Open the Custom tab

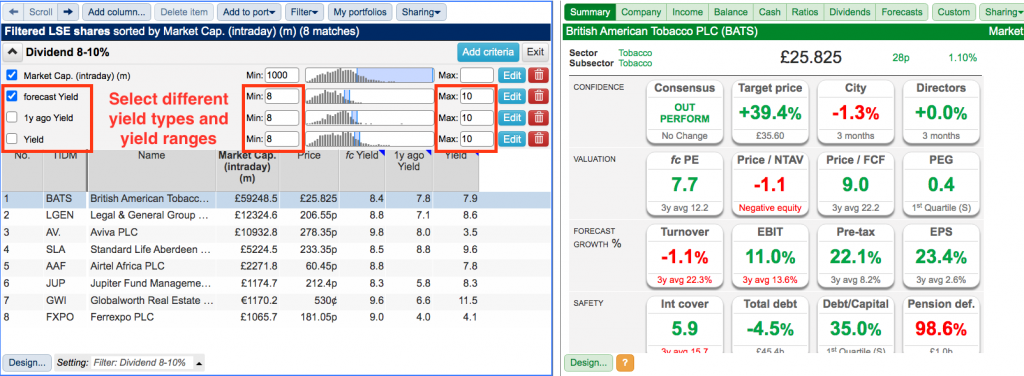(953, 12)
